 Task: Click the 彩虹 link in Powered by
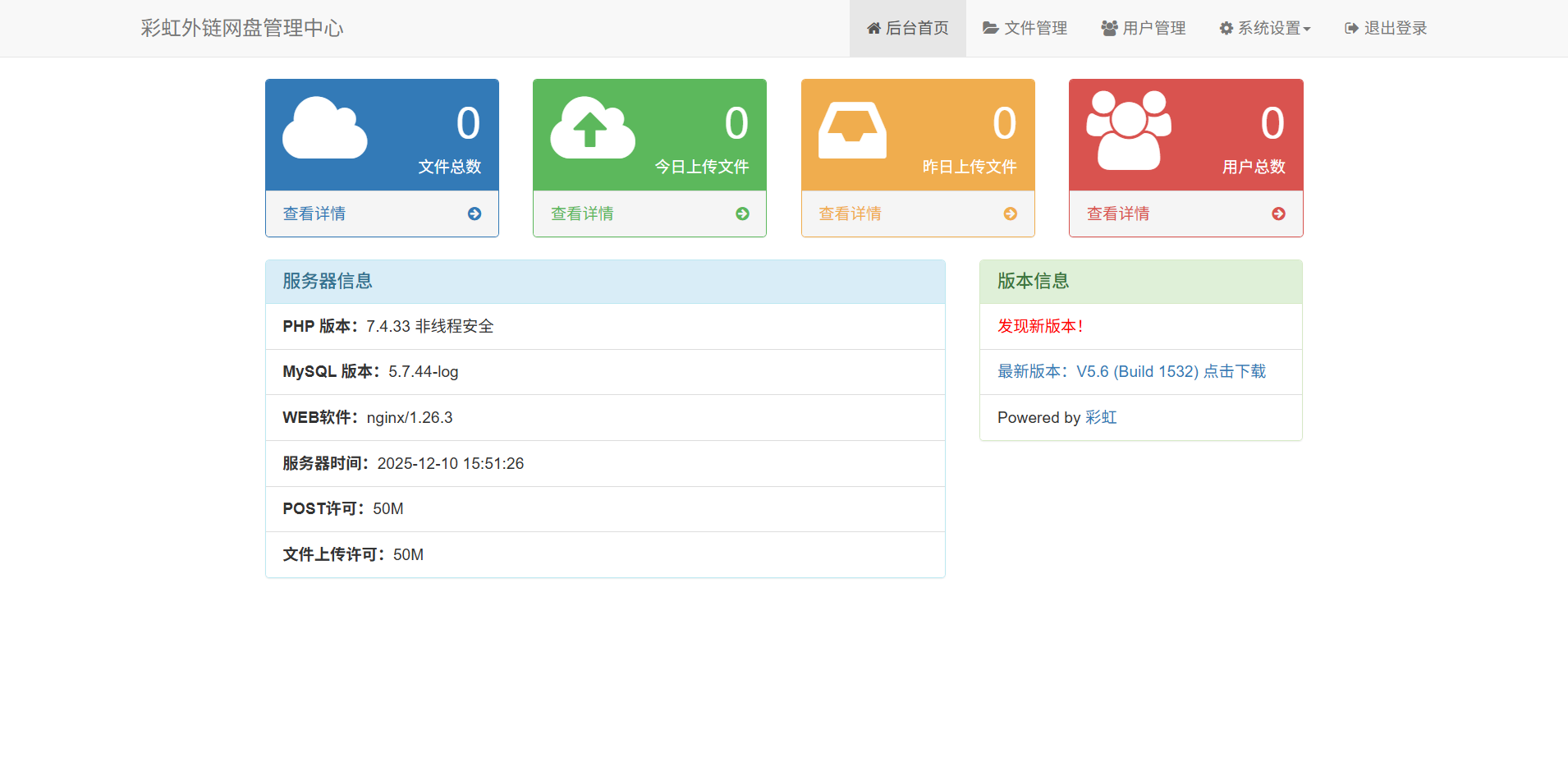point(1103,417)
